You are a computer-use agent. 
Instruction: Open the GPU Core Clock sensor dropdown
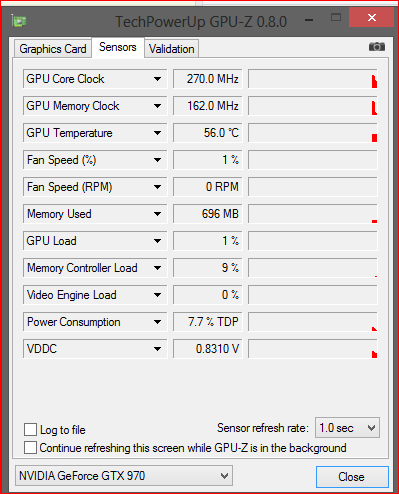coord(157,79)
